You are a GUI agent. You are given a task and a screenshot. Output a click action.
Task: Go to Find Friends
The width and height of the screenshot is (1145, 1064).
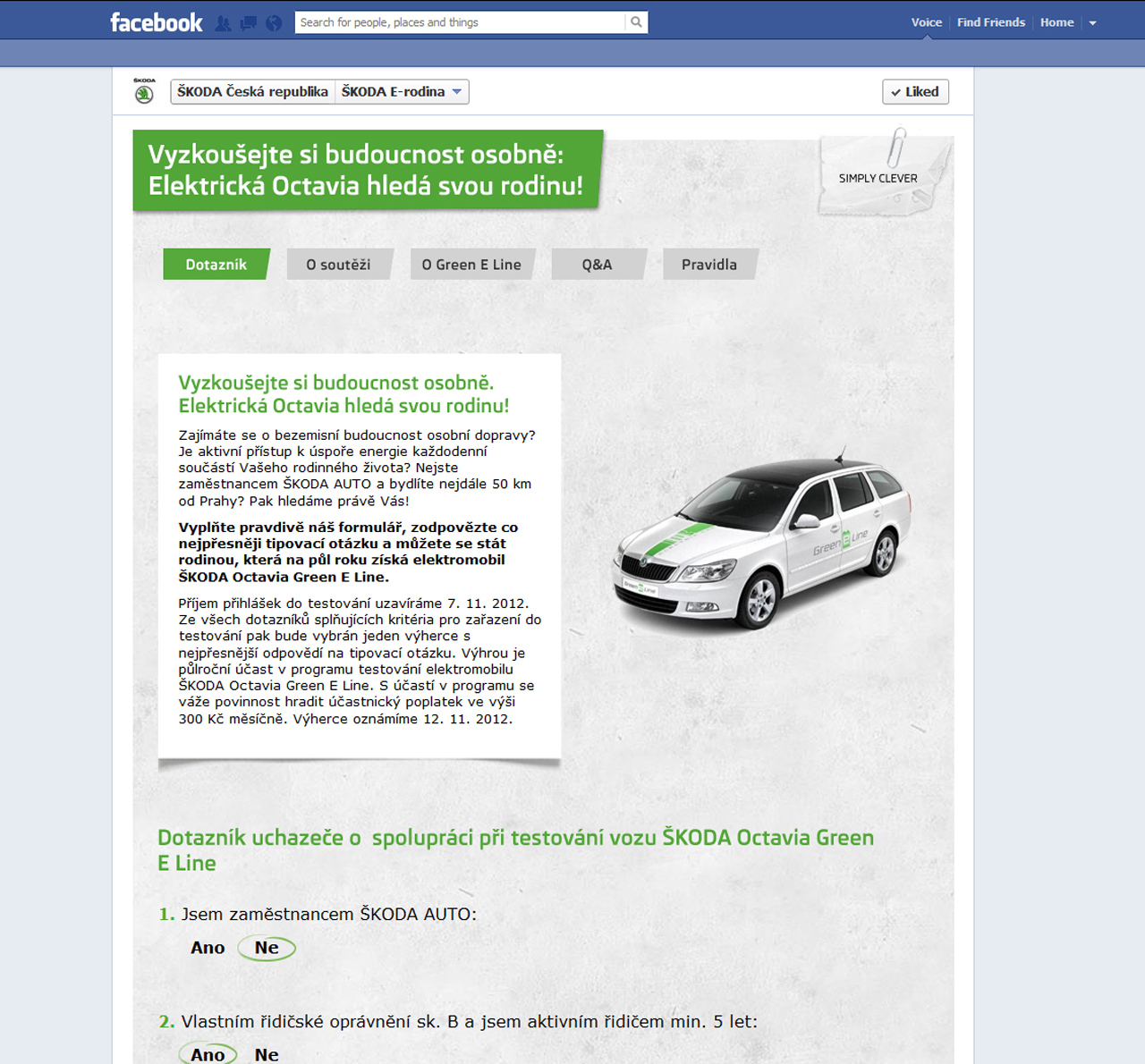[990, 22]
